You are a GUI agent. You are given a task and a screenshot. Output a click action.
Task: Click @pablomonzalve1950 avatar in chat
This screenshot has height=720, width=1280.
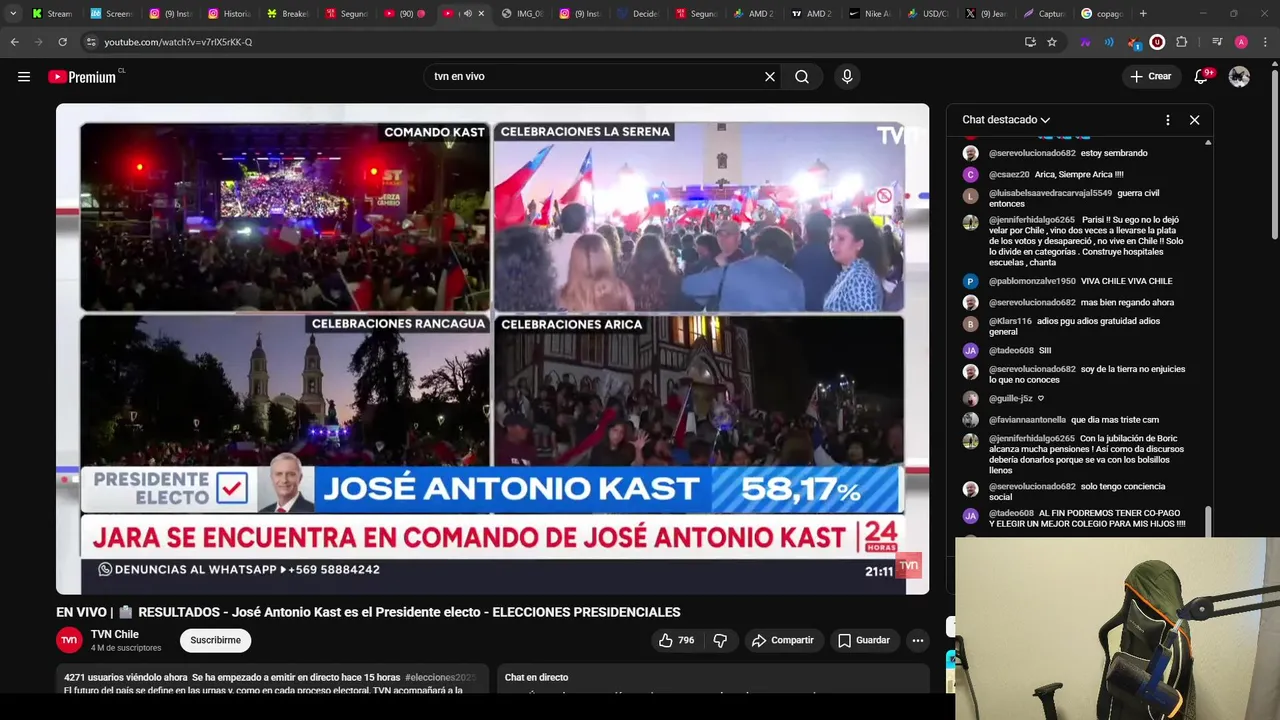pos(970,282)
